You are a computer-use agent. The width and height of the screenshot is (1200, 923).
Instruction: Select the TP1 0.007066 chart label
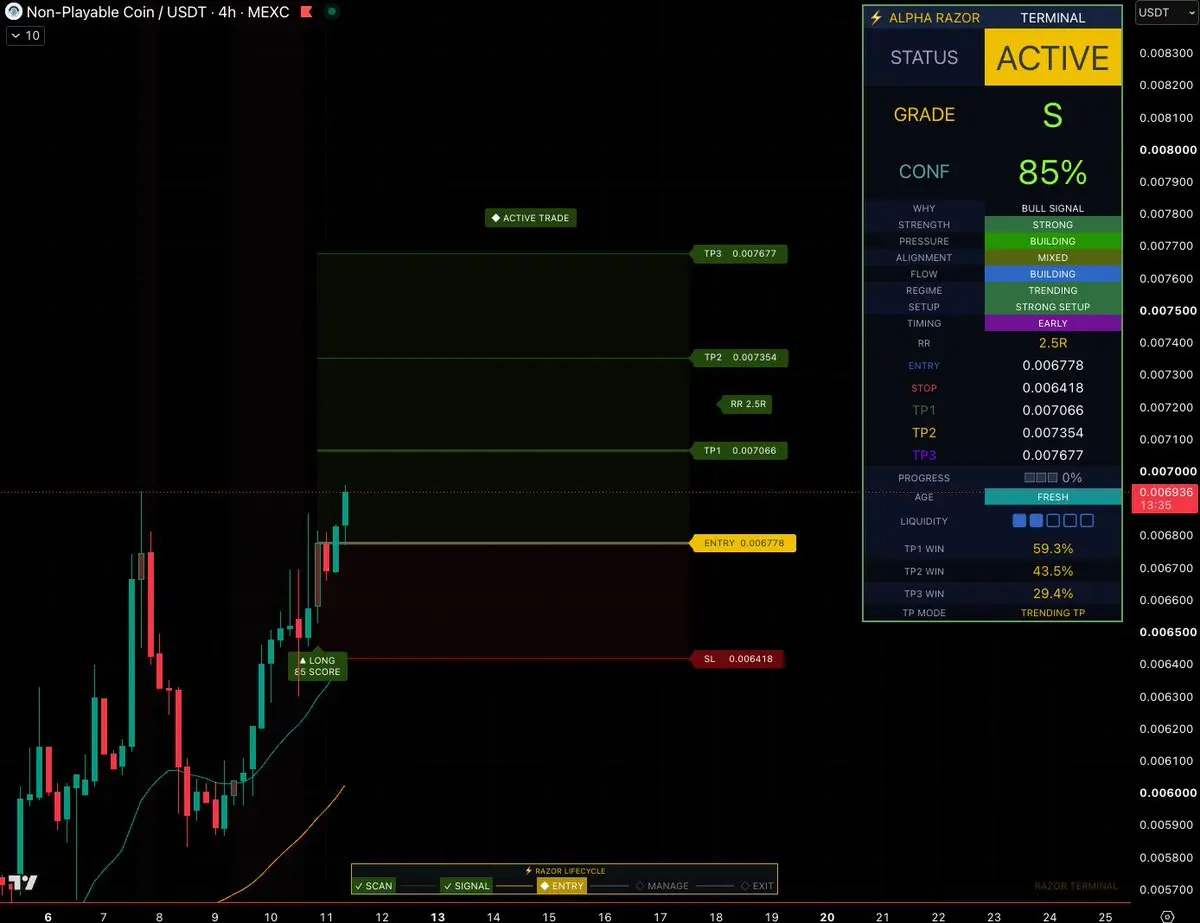pyautogui.click(x=739, y=451)
